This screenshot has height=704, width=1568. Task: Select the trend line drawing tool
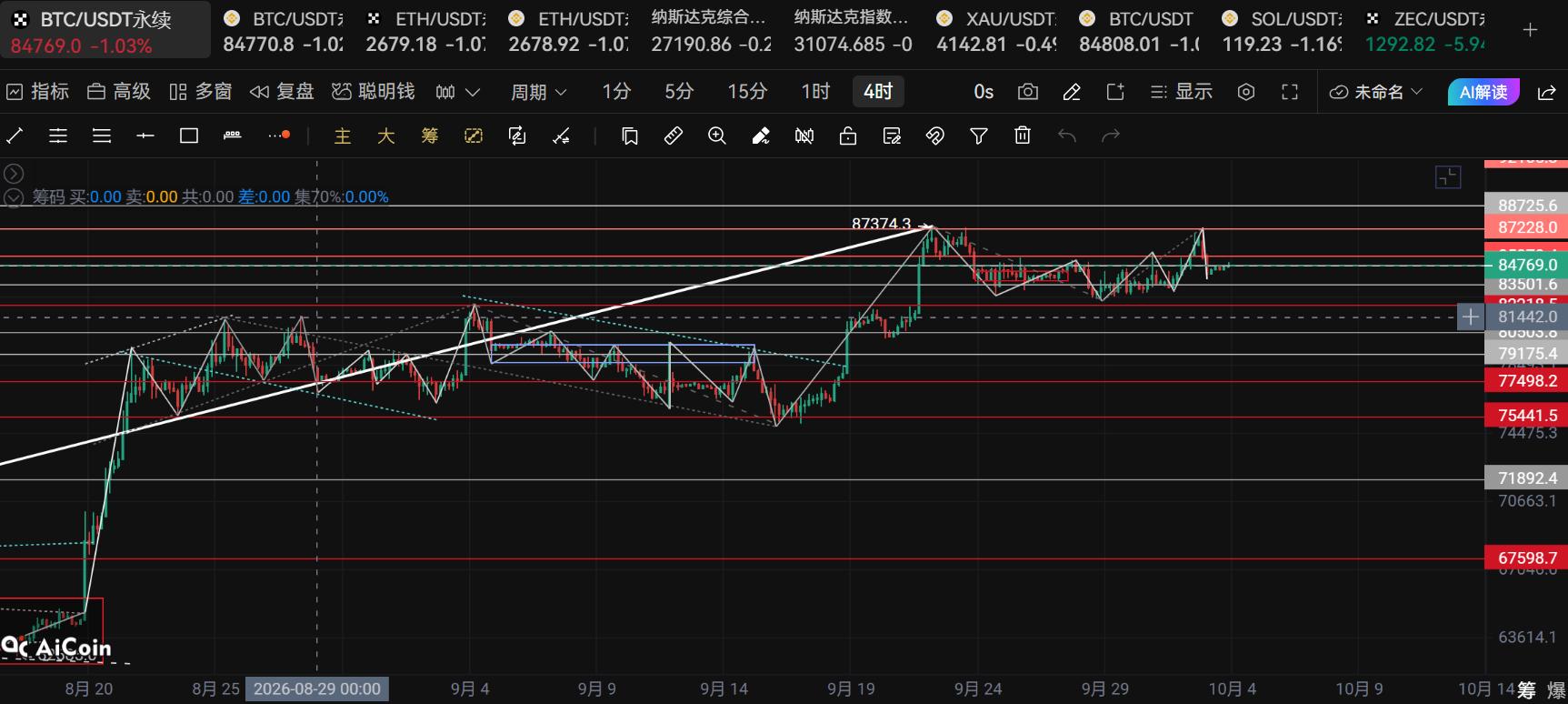[15, 136]
